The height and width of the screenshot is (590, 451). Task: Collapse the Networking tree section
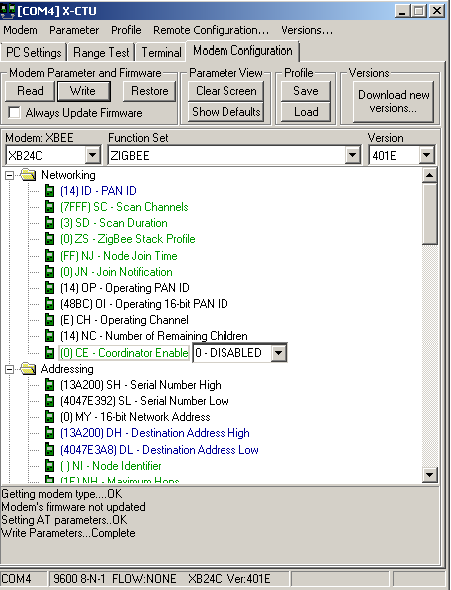[9, 175]
